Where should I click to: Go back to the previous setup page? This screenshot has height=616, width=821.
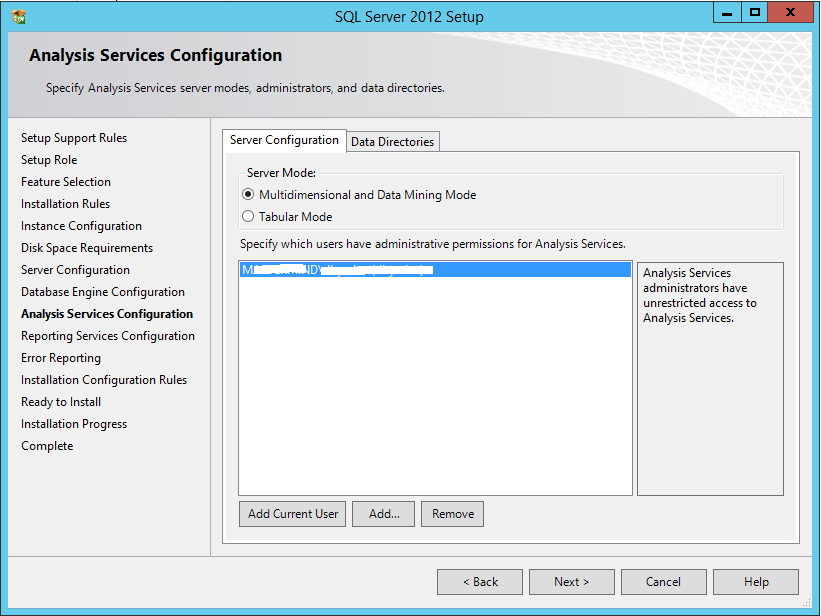(480, 582)
